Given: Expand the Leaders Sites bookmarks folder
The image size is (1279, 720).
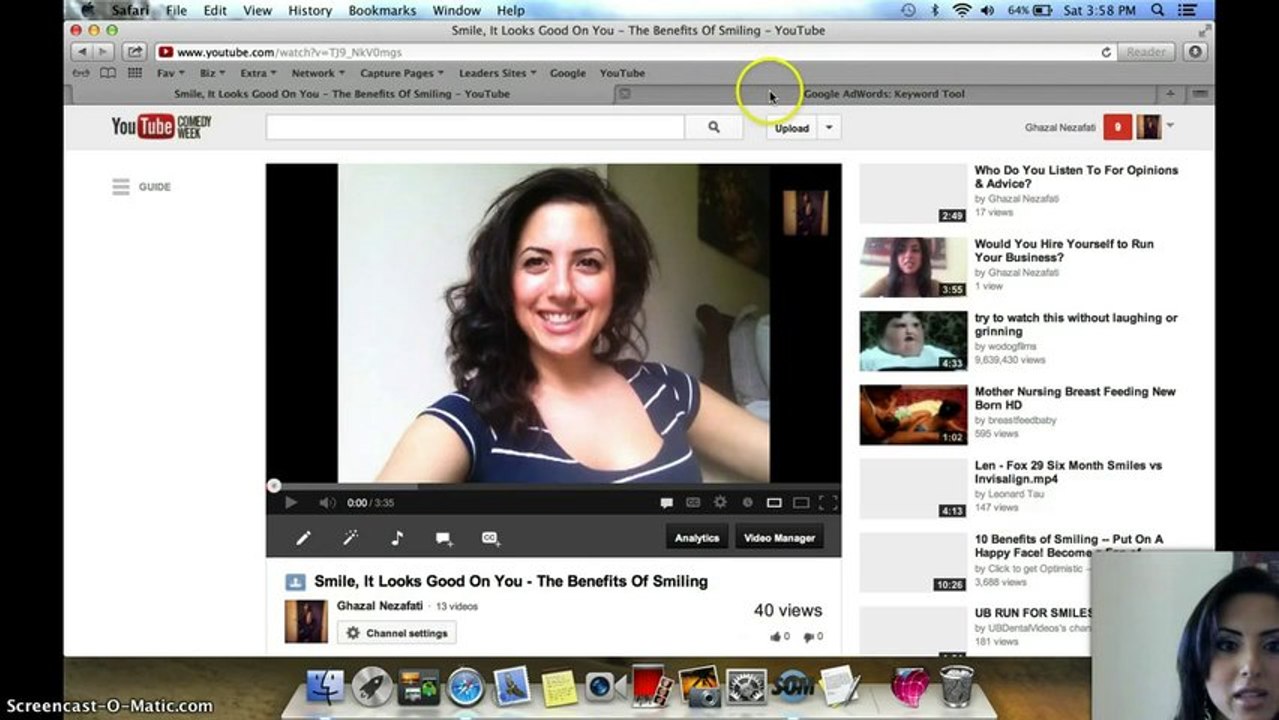Looking at the screenshot, I should [x=497, y=73].
